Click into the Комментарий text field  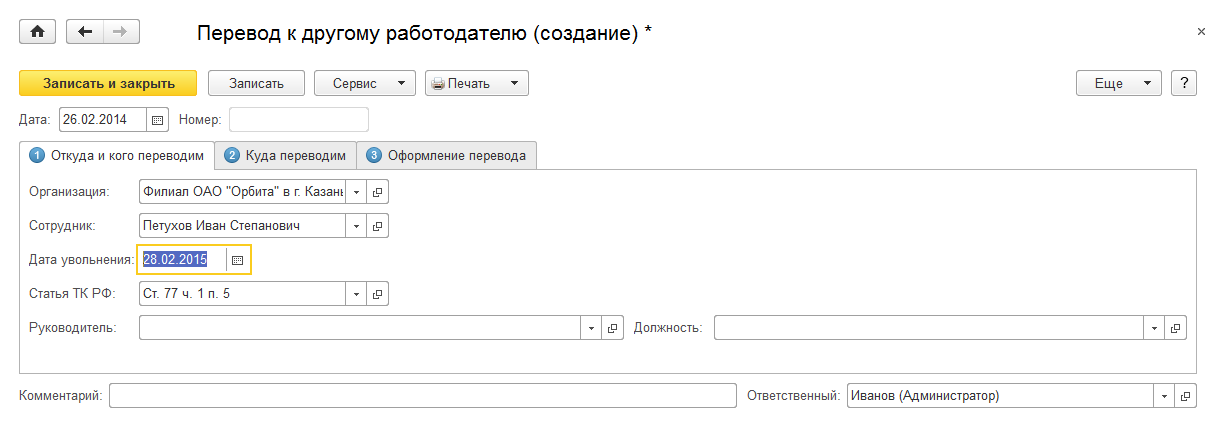point(422,396)
